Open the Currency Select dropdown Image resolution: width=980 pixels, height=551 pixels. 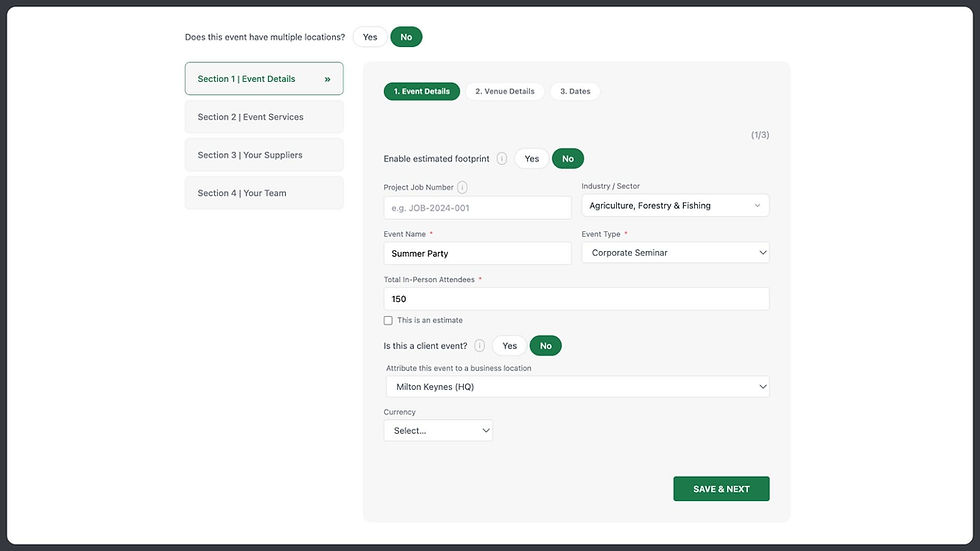(438, 430)
